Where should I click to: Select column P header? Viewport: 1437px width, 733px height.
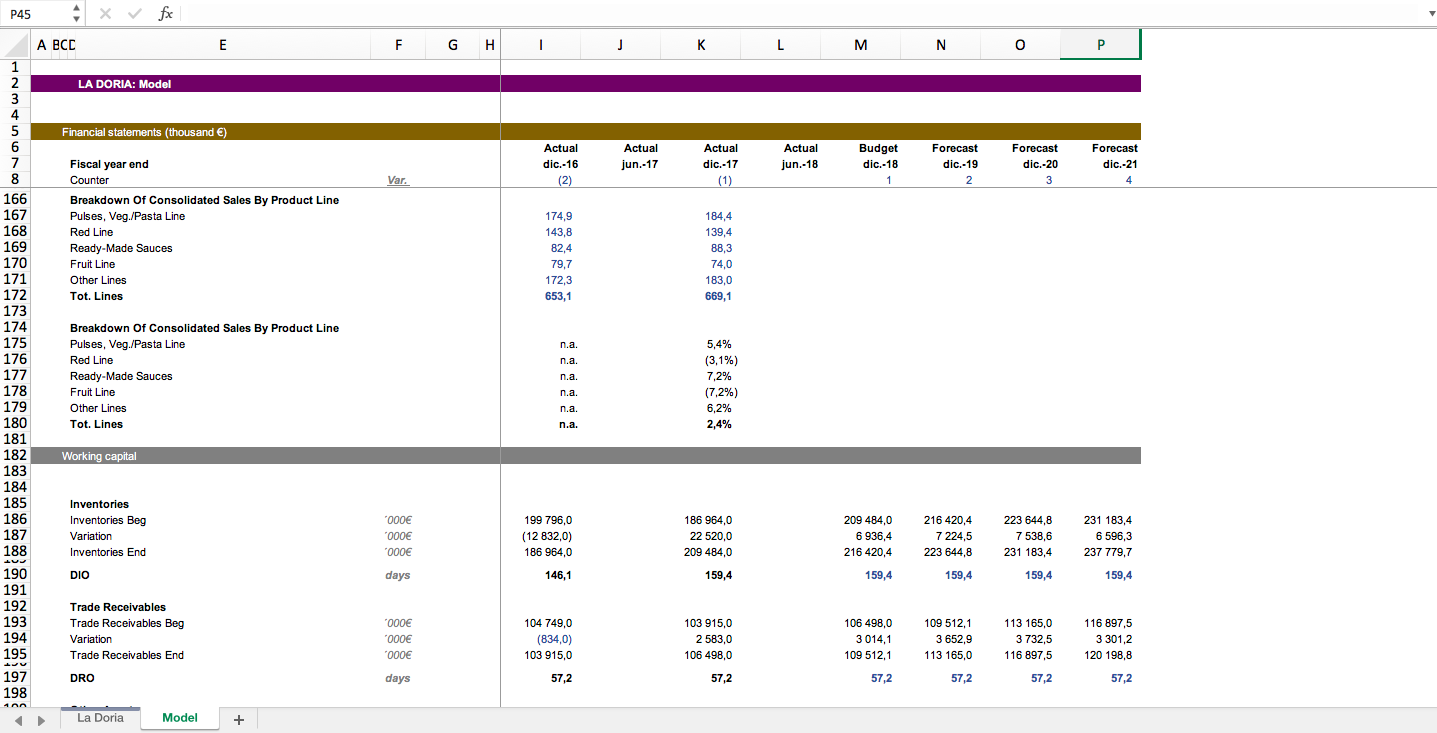coord(1101,44)
